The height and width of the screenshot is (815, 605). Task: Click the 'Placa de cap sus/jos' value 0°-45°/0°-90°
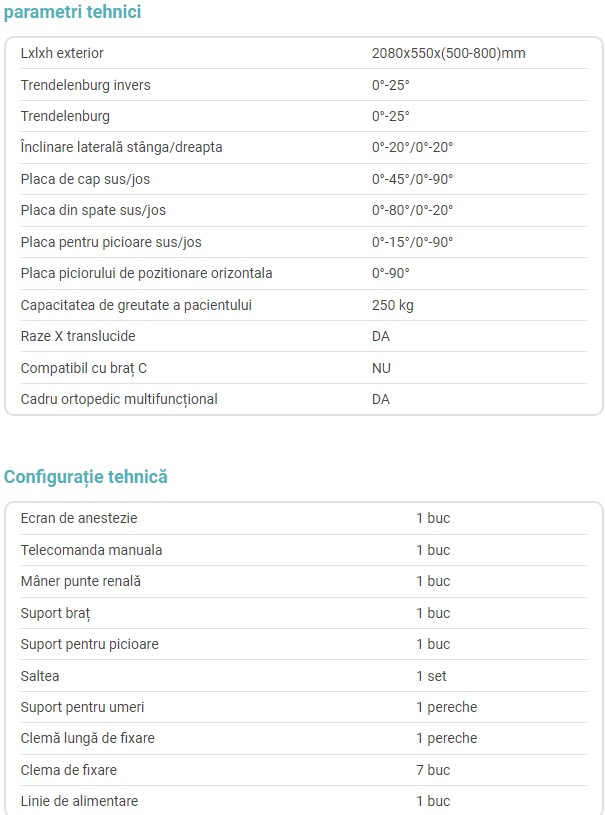(x=412, y=179)
